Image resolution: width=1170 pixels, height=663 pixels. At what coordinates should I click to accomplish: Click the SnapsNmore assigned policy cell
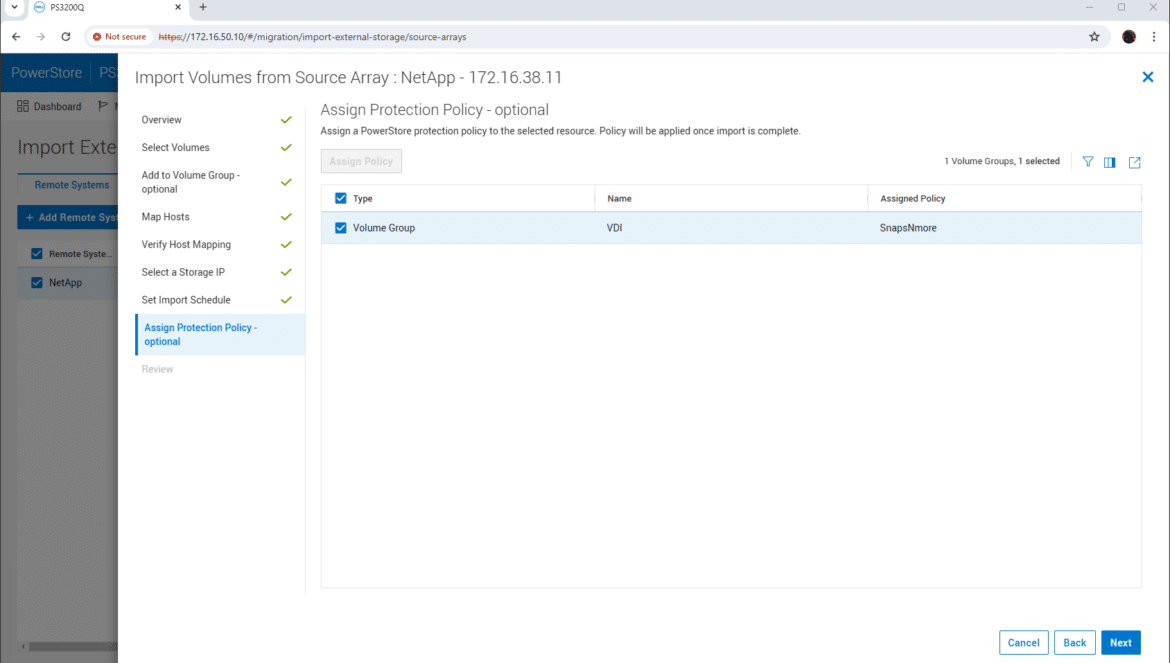pyautogui.click(x=908, y=228)
